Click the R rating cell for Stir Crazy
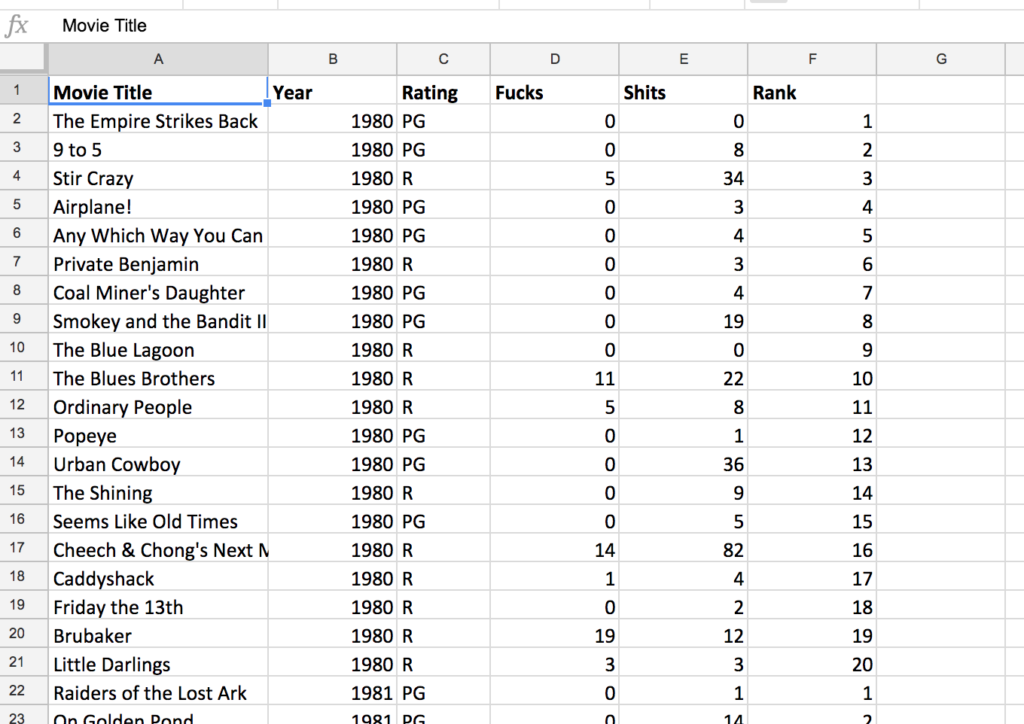The height and width of the screenshot is (724, 1024). pyautogui.click(x=443, y=177)
